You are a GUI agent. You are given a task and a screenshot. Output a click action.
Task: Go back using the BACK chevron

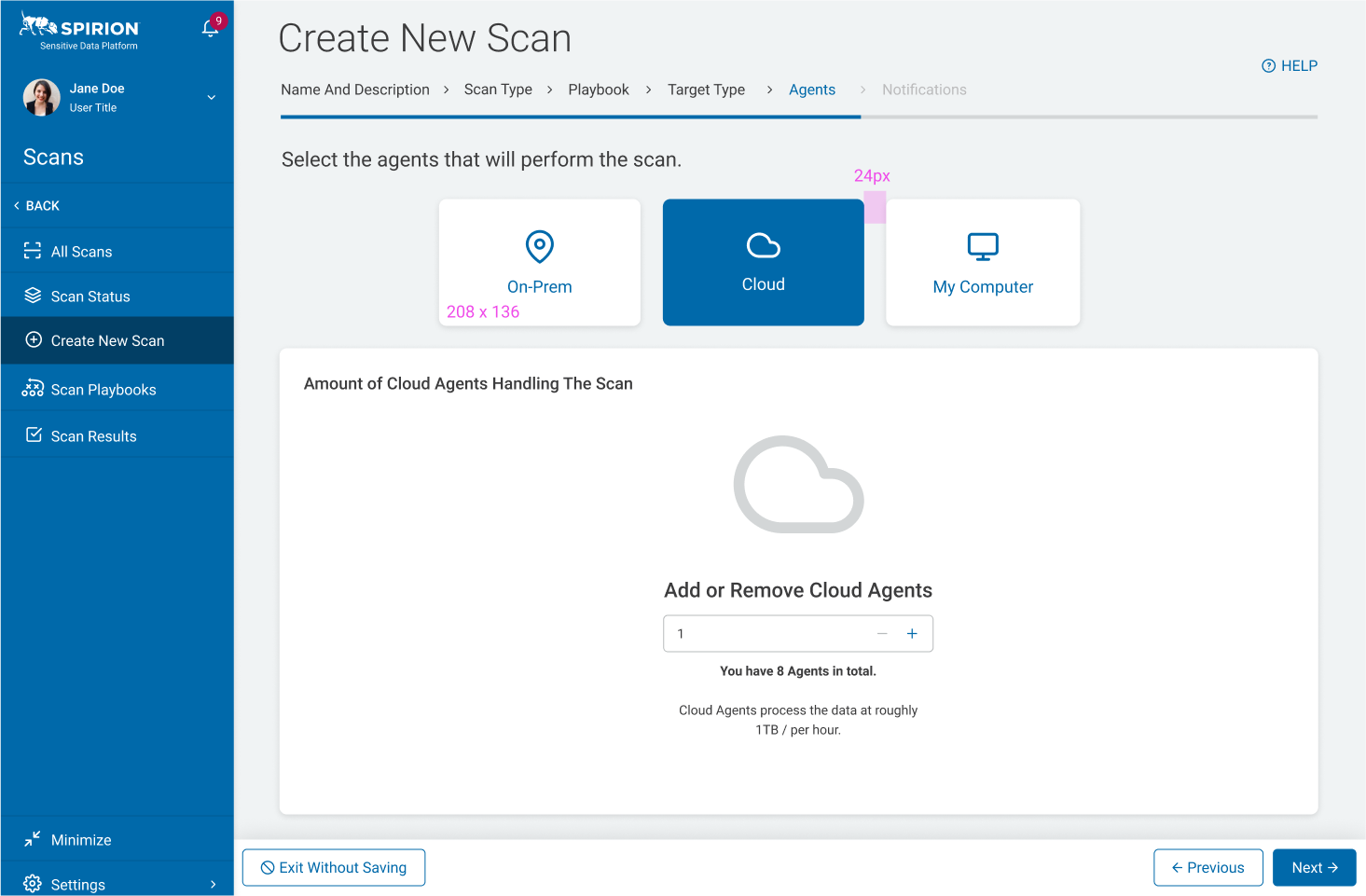pos(17,206)
